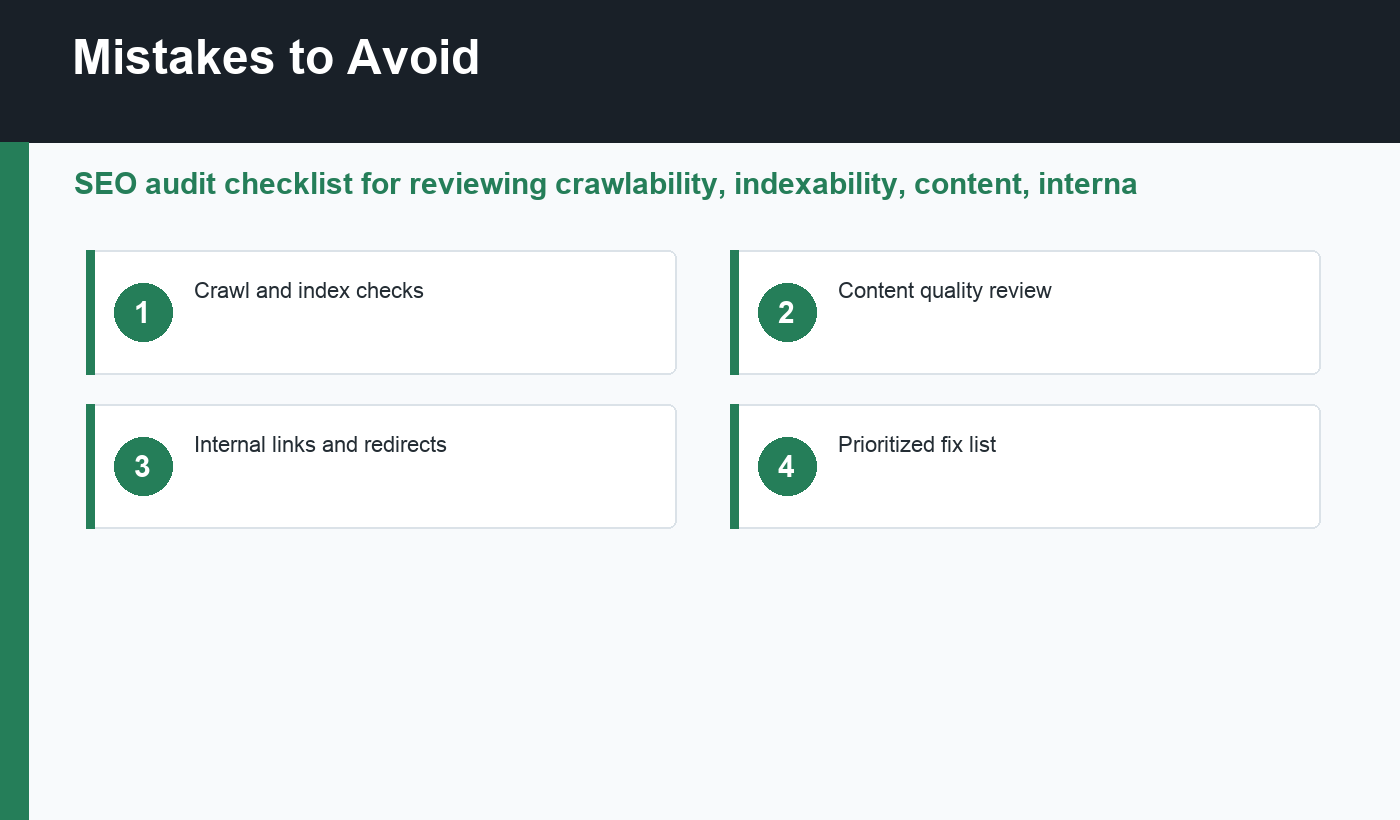Select 'Crawl and index checks' text
The height and width of the screenshot is (820, 1400).
pyautogui.click(x=309, y=291)
